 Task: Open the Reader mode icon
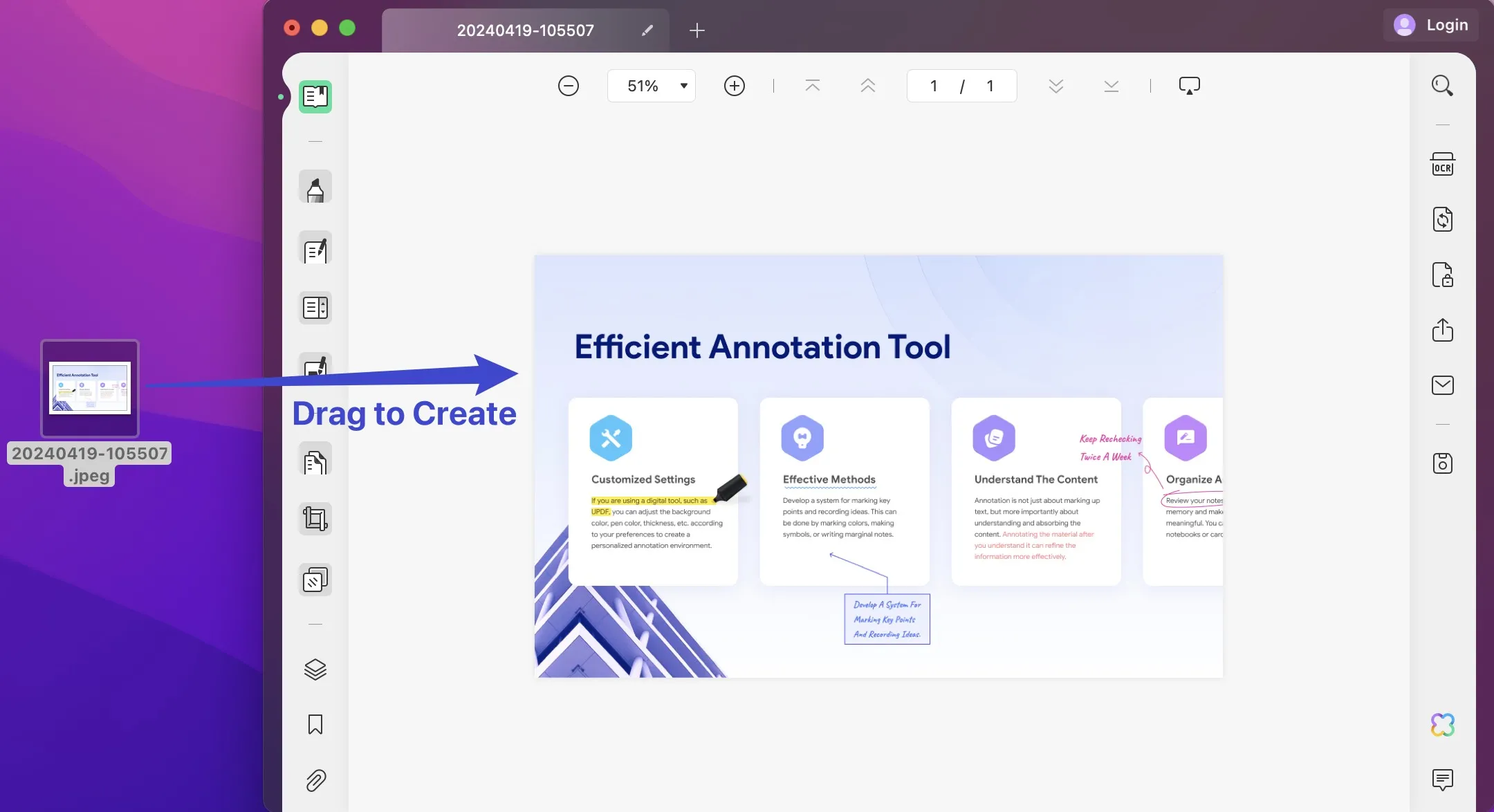tap(315, 97)
